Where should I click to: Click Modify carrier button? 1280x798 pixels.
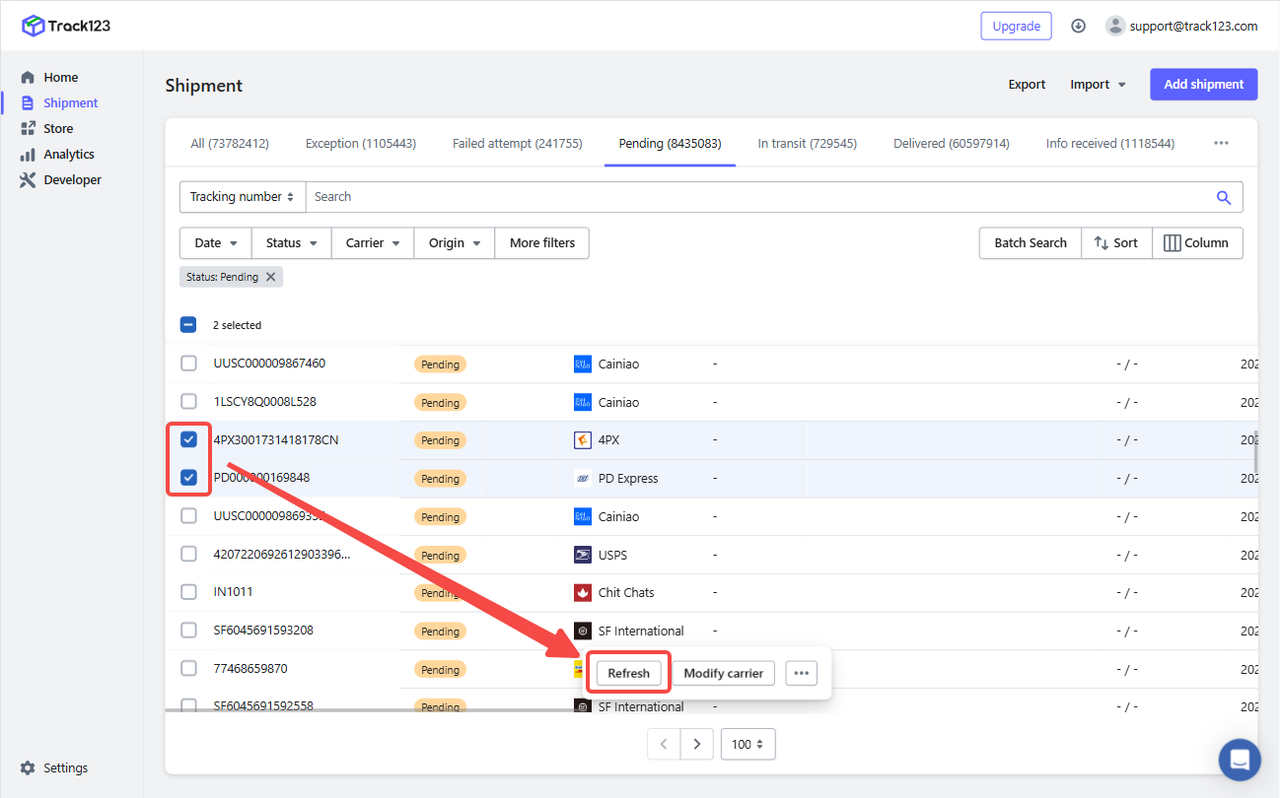point(723,673)
